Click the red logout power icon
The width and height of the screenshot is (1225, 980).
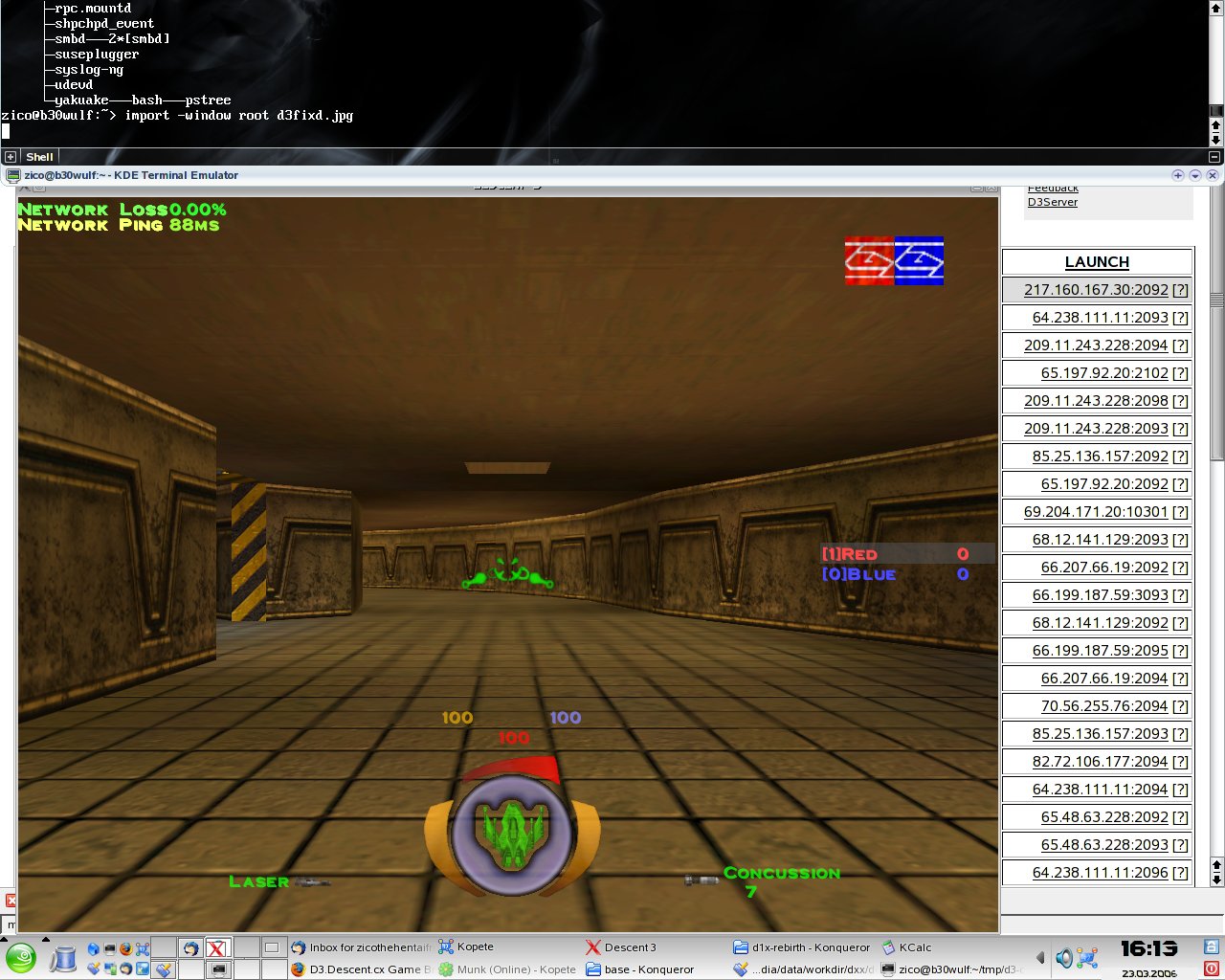[x=1212, y=969]
